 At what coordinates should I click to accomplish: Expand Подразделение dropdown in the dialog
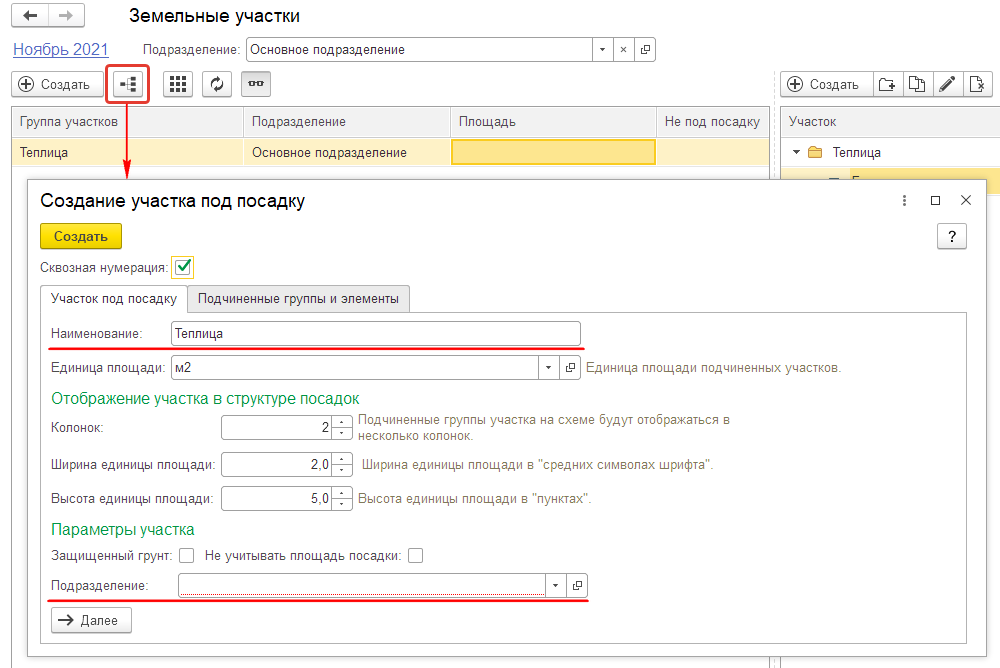point(555,585)
